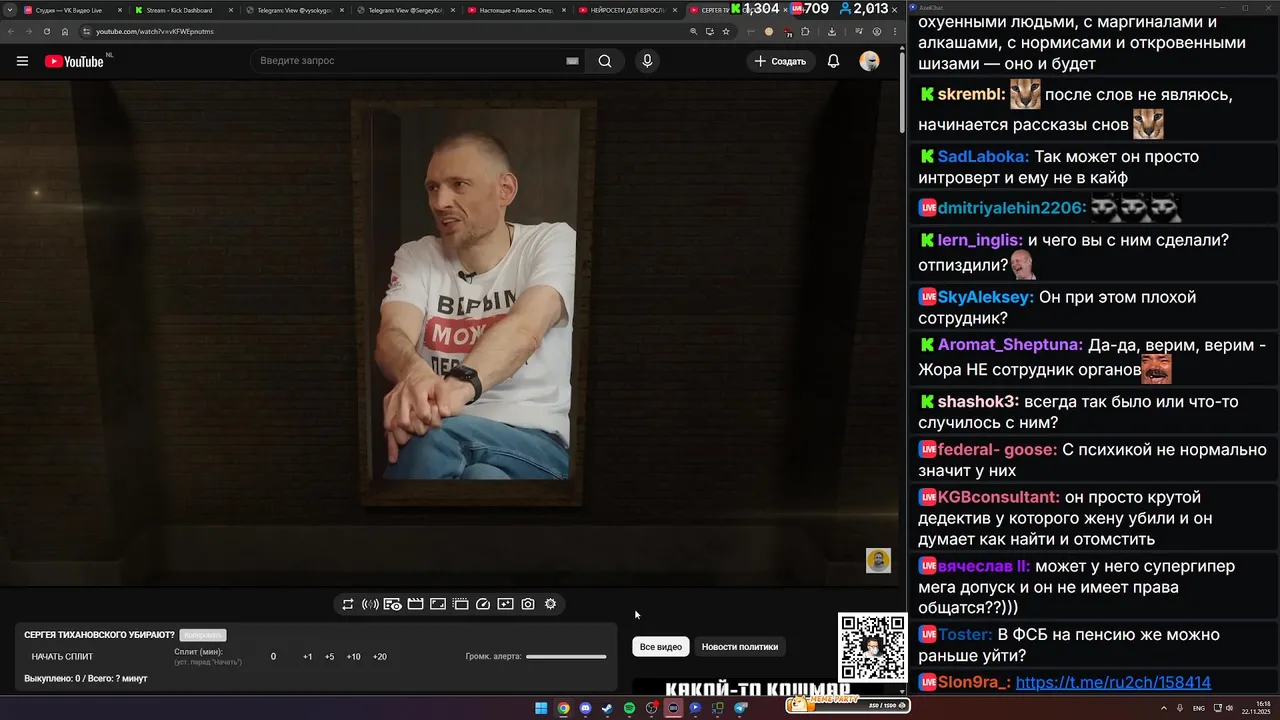1280x720 pixels.
Task: Click НАЧАТЬ СПЛИТ
Action: click(62, 657)
